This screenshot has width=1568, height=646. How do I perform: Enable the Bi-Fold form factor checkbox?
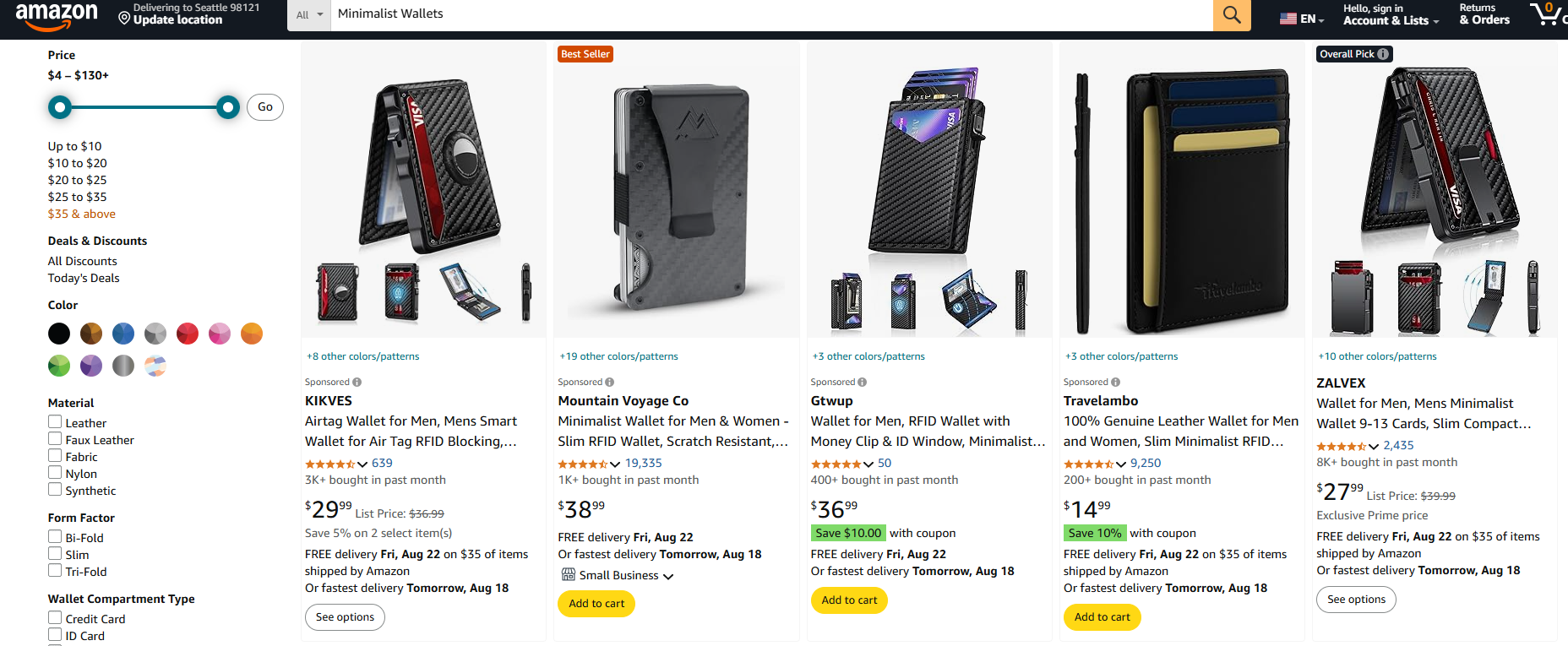pyautogui.click(x=55, y=537)
